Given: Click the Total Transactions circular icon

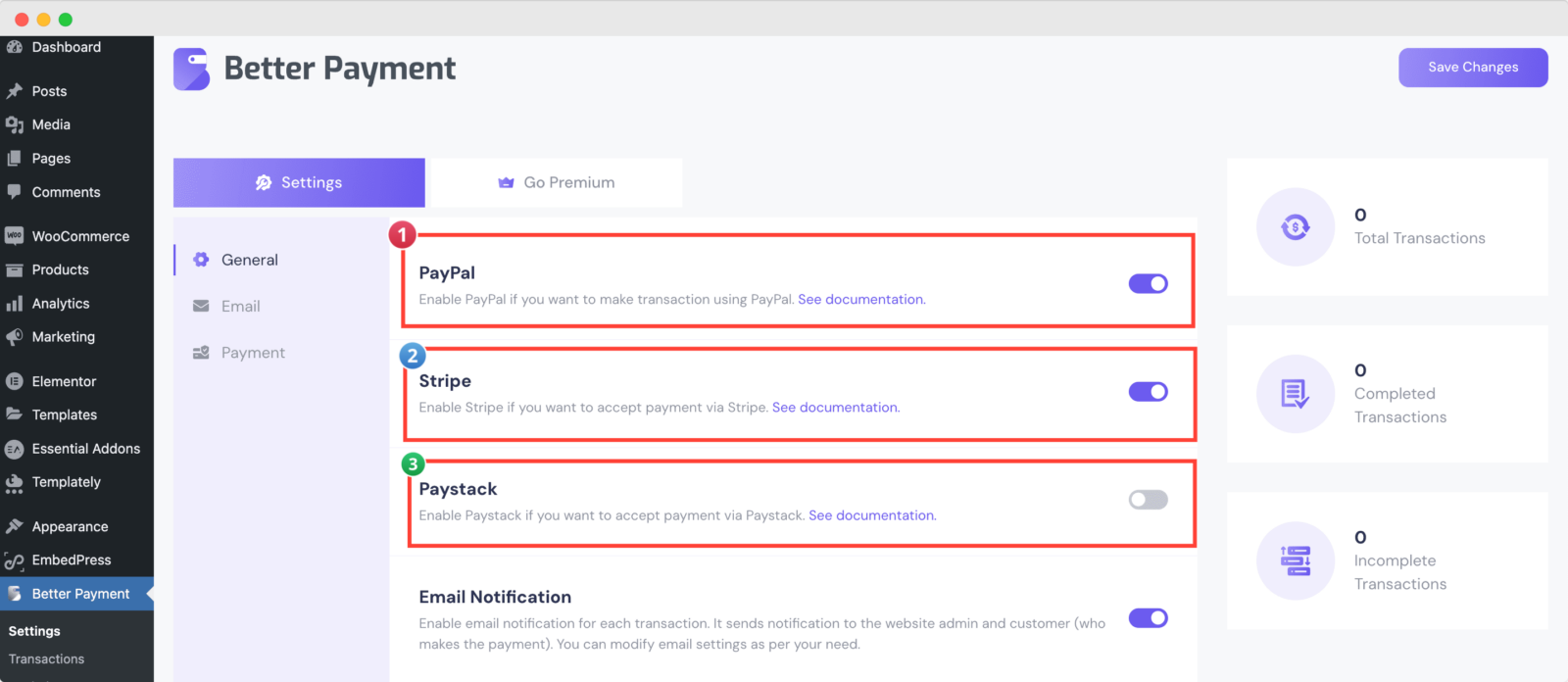Looking at the screenshot, I should pyautogui.click(x=1296, y=227).
